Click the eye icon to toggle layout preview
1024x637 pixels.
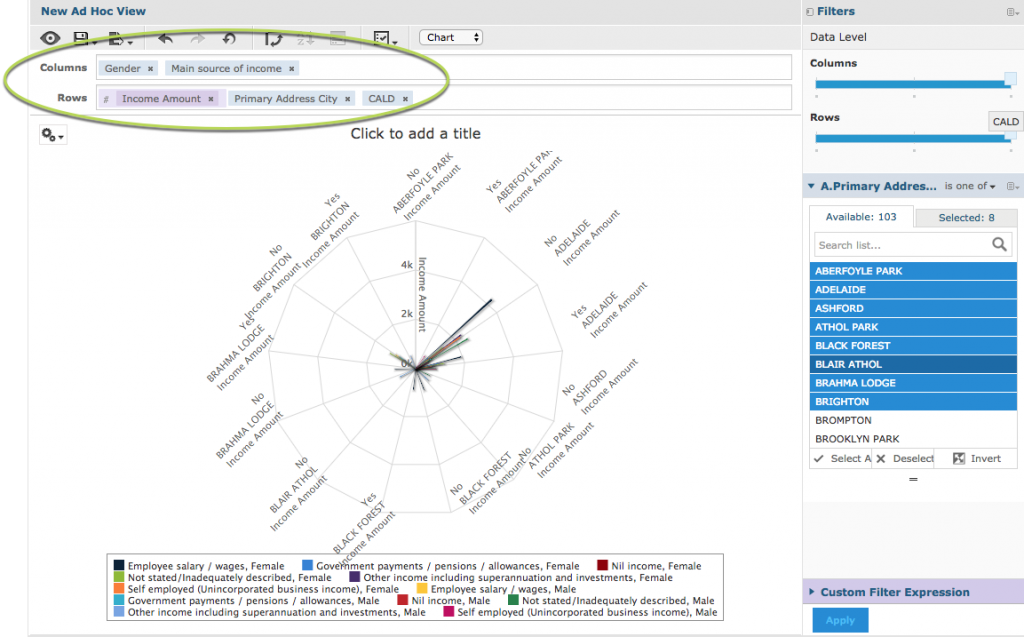pyautogui.click(x=49, y=38)
